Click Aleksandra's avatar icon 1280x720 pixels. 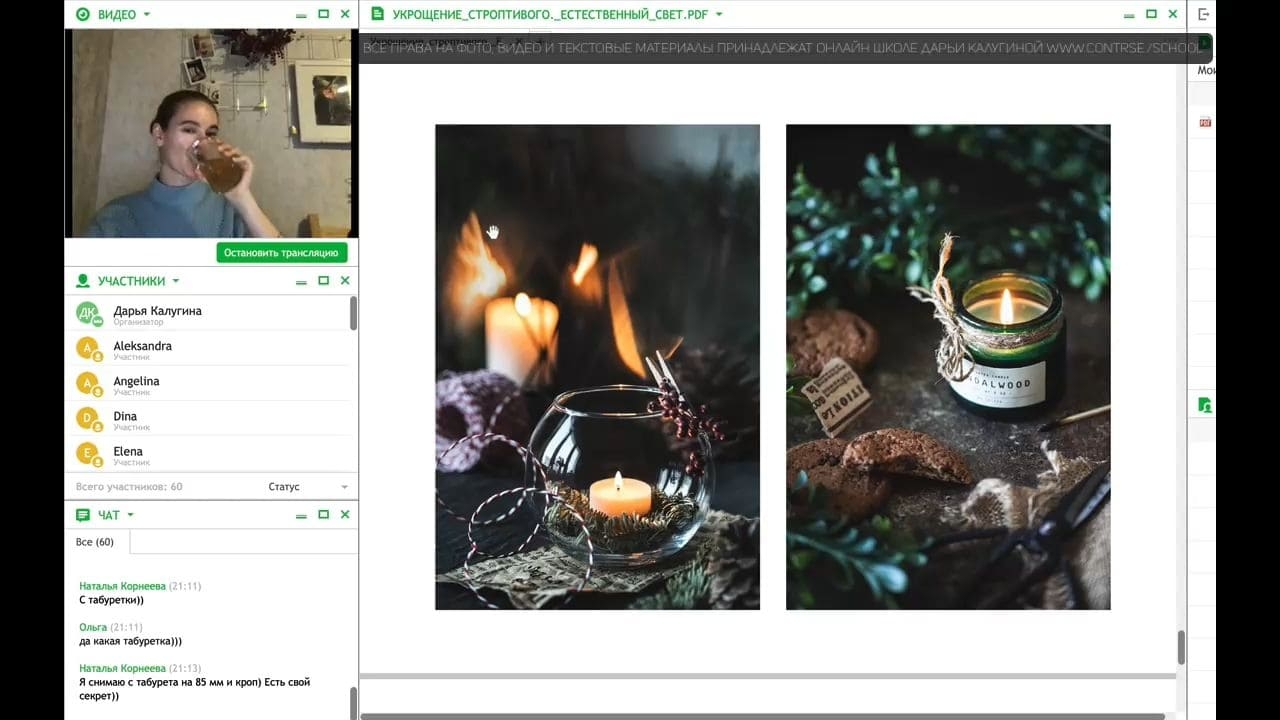tap(89, 349)
